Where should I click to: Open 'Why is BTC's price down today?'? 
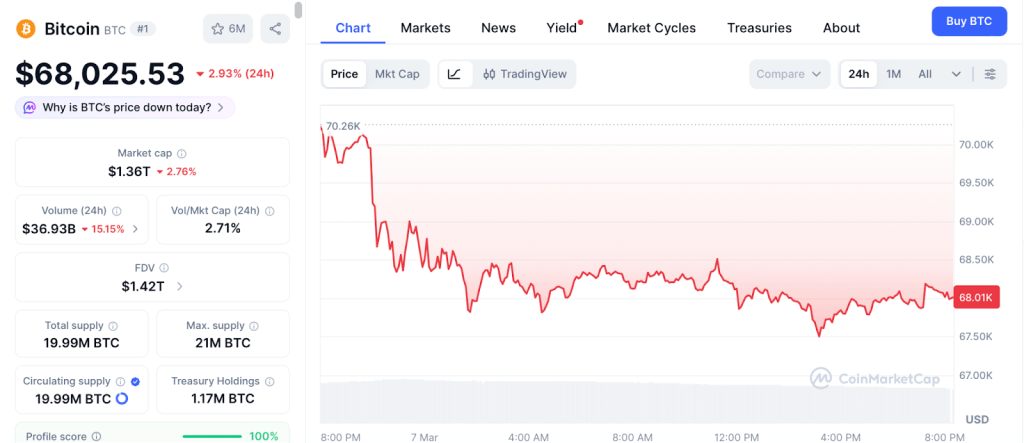click(x=125, y=107)
